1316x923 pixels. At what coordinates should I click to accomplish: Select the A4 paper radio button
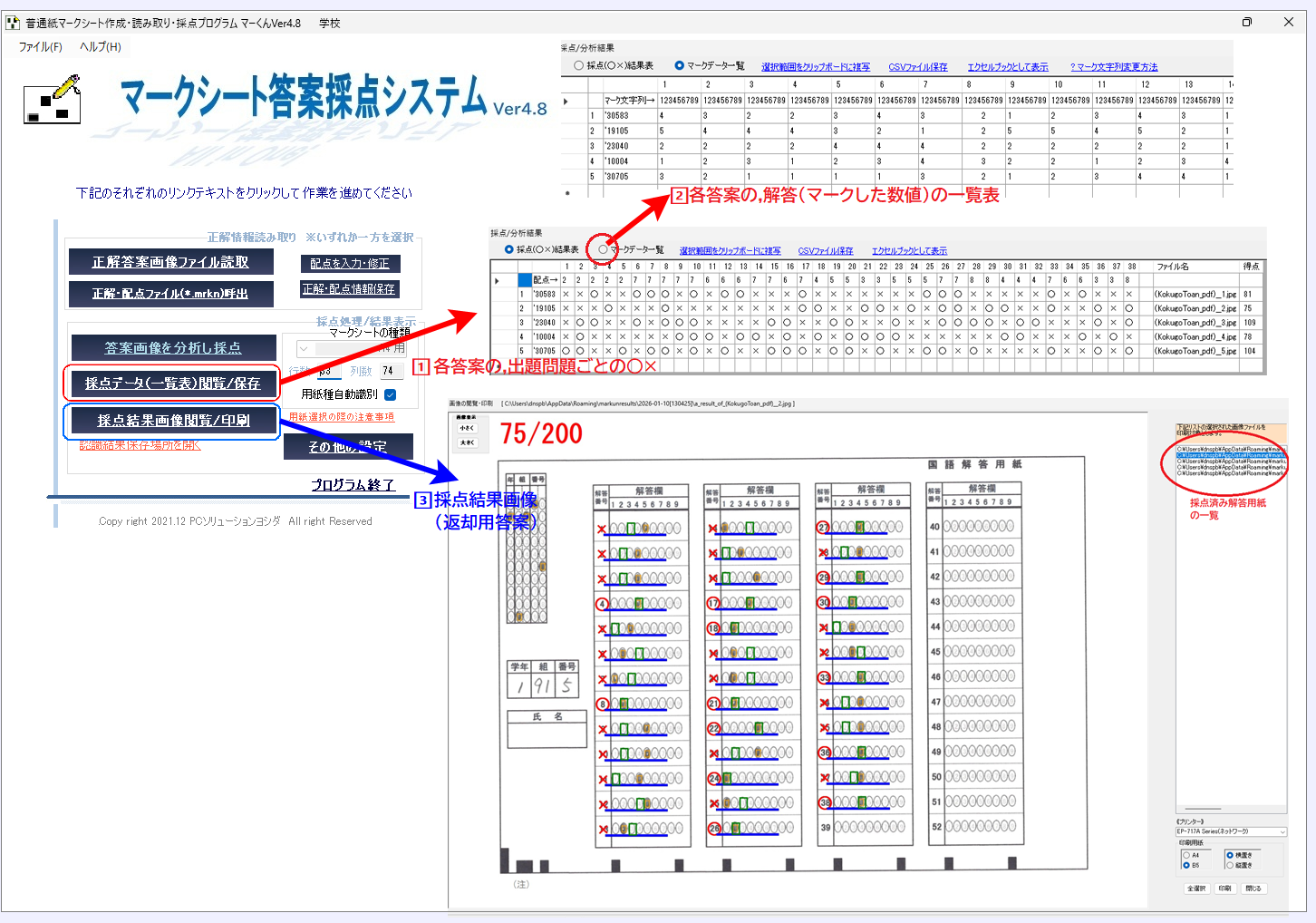click(1186, 855)
